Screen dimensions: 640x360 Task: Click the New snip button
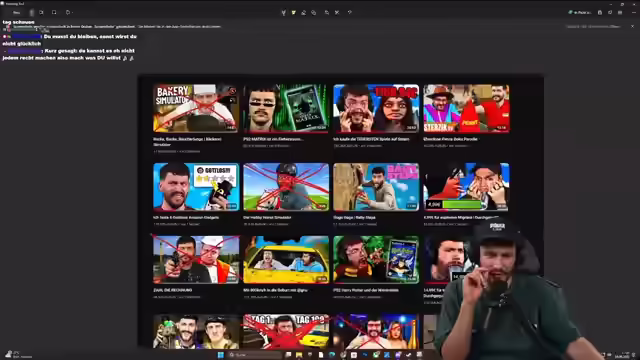coord(16,13)
